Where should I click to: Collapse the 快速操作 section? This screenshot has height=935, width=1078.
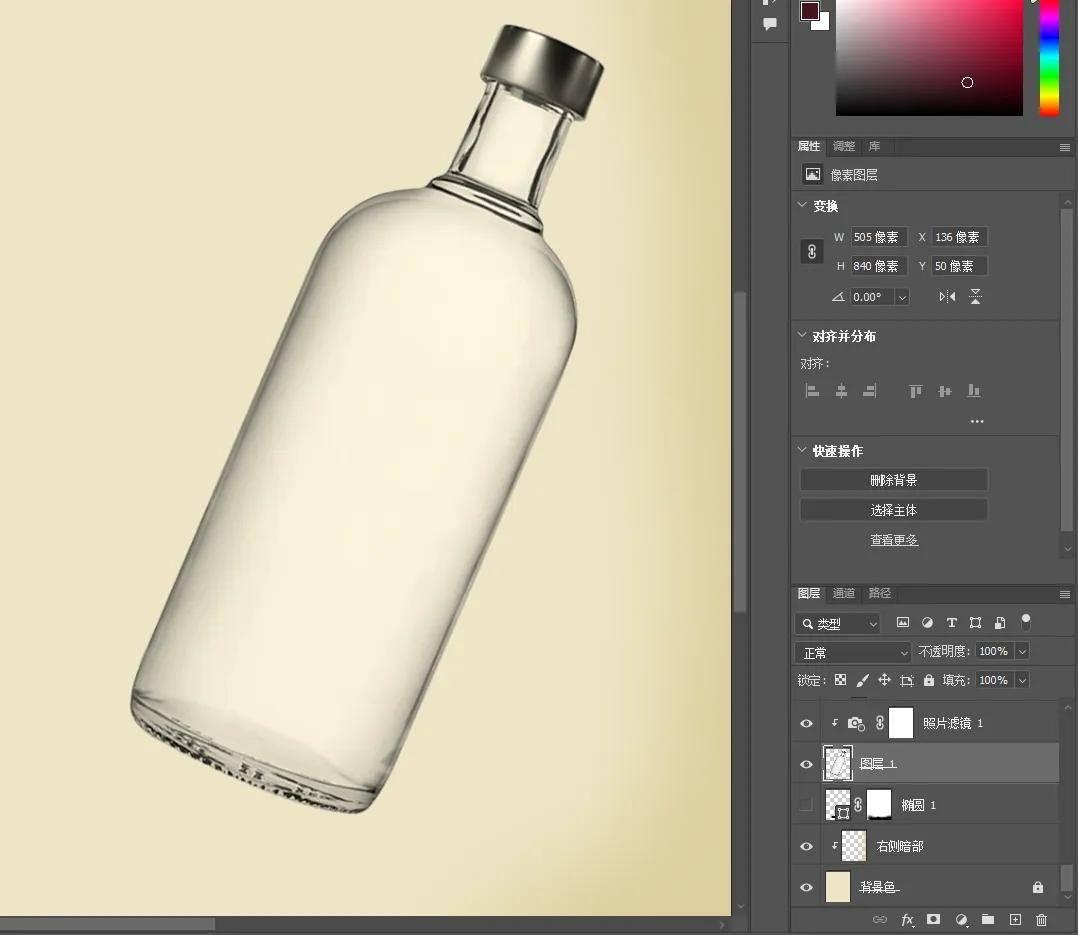click(x=802, y=451)
